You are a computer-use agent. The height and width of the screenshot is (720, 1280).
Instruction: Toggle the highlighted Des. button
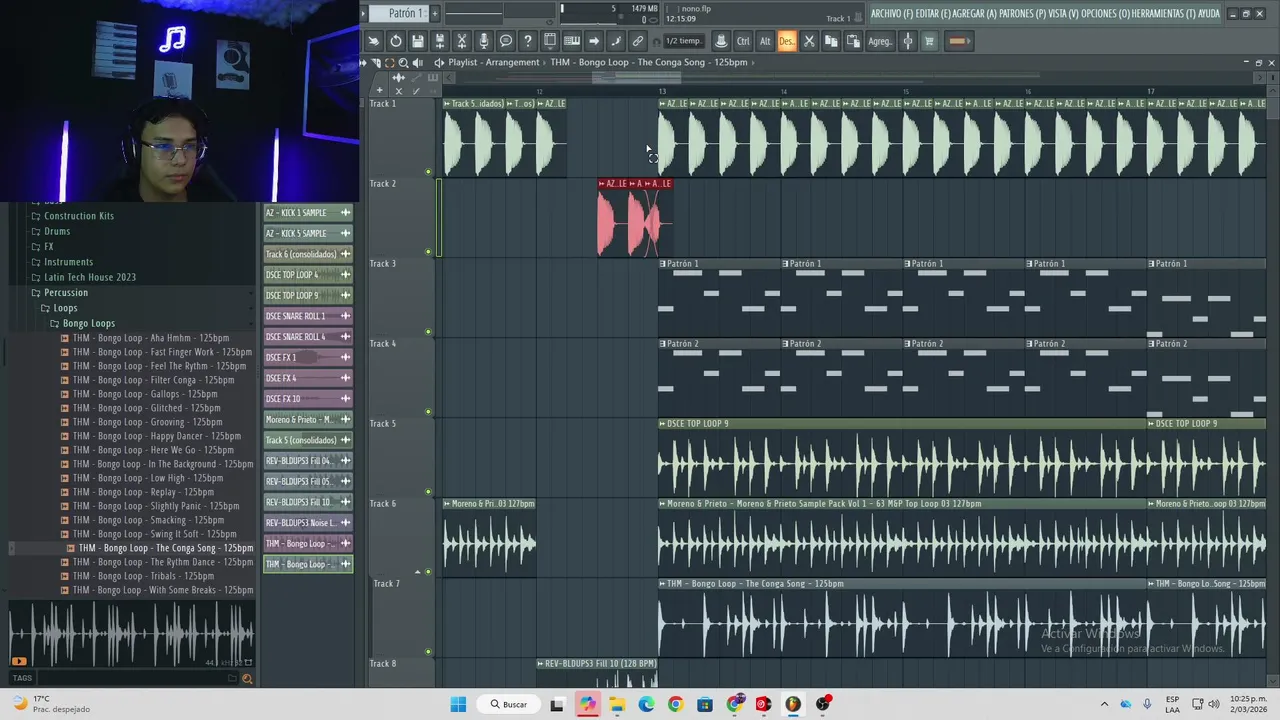coord(787,41)
